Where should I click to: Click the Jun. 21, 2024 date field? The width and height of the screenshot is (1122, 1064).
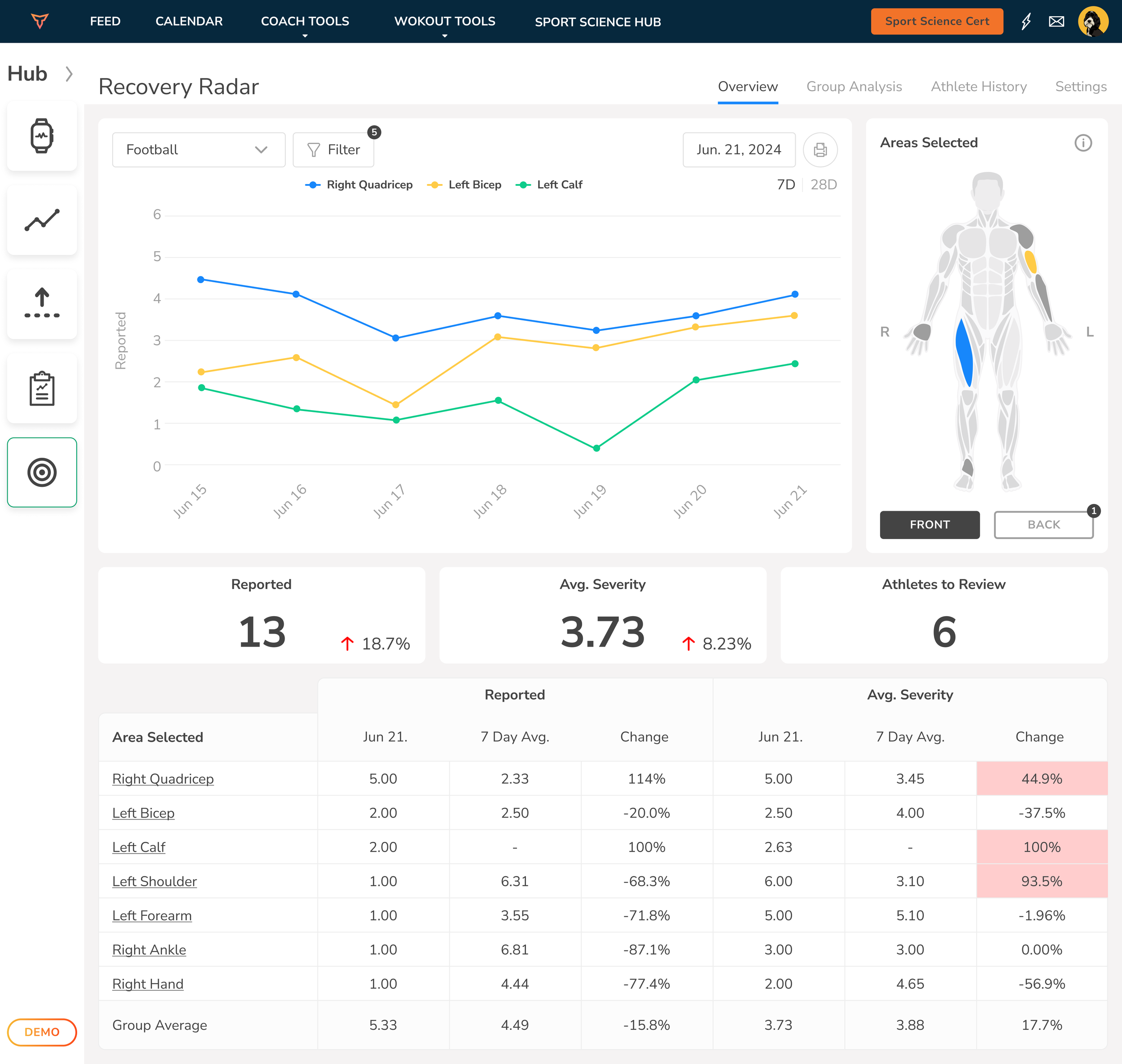point(739,150)
